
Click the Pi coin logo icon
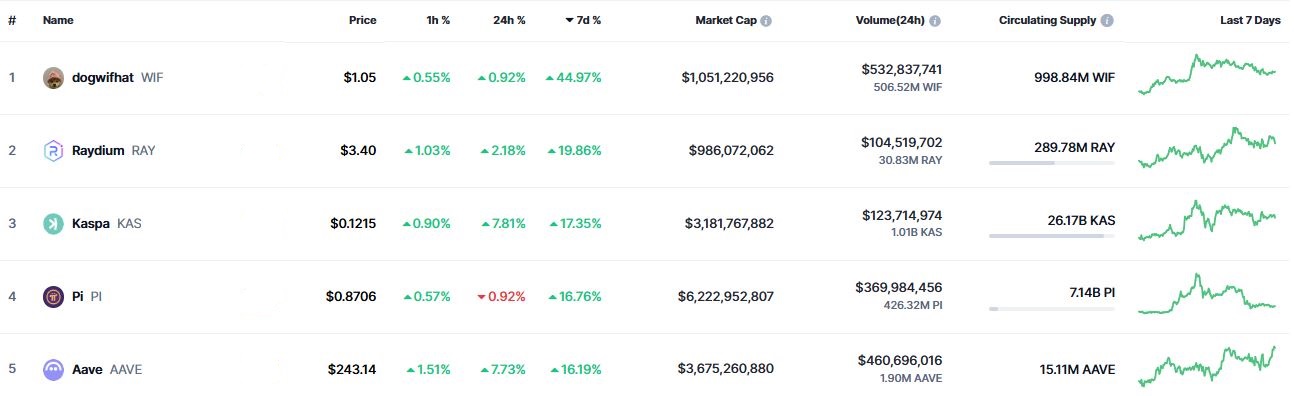tap(54, 297)
